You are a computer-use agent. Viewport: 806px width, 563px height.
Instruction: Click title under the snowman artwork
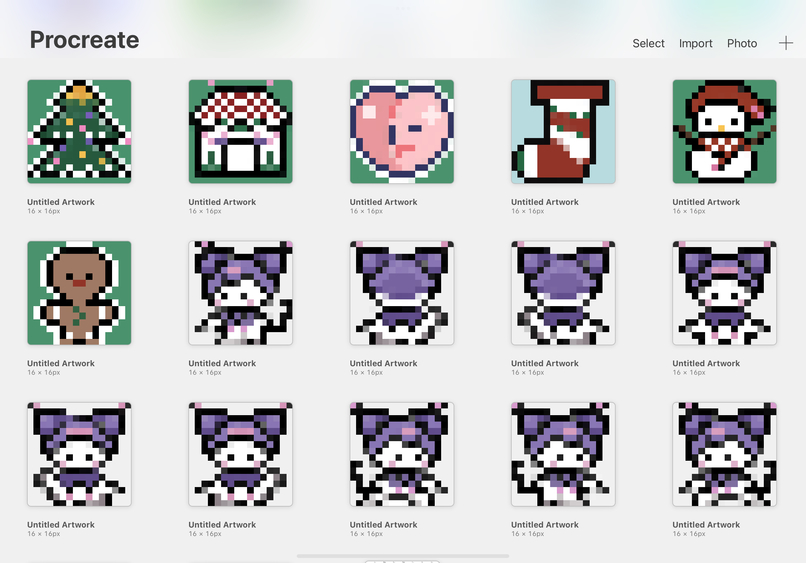[x=706, y=202]
